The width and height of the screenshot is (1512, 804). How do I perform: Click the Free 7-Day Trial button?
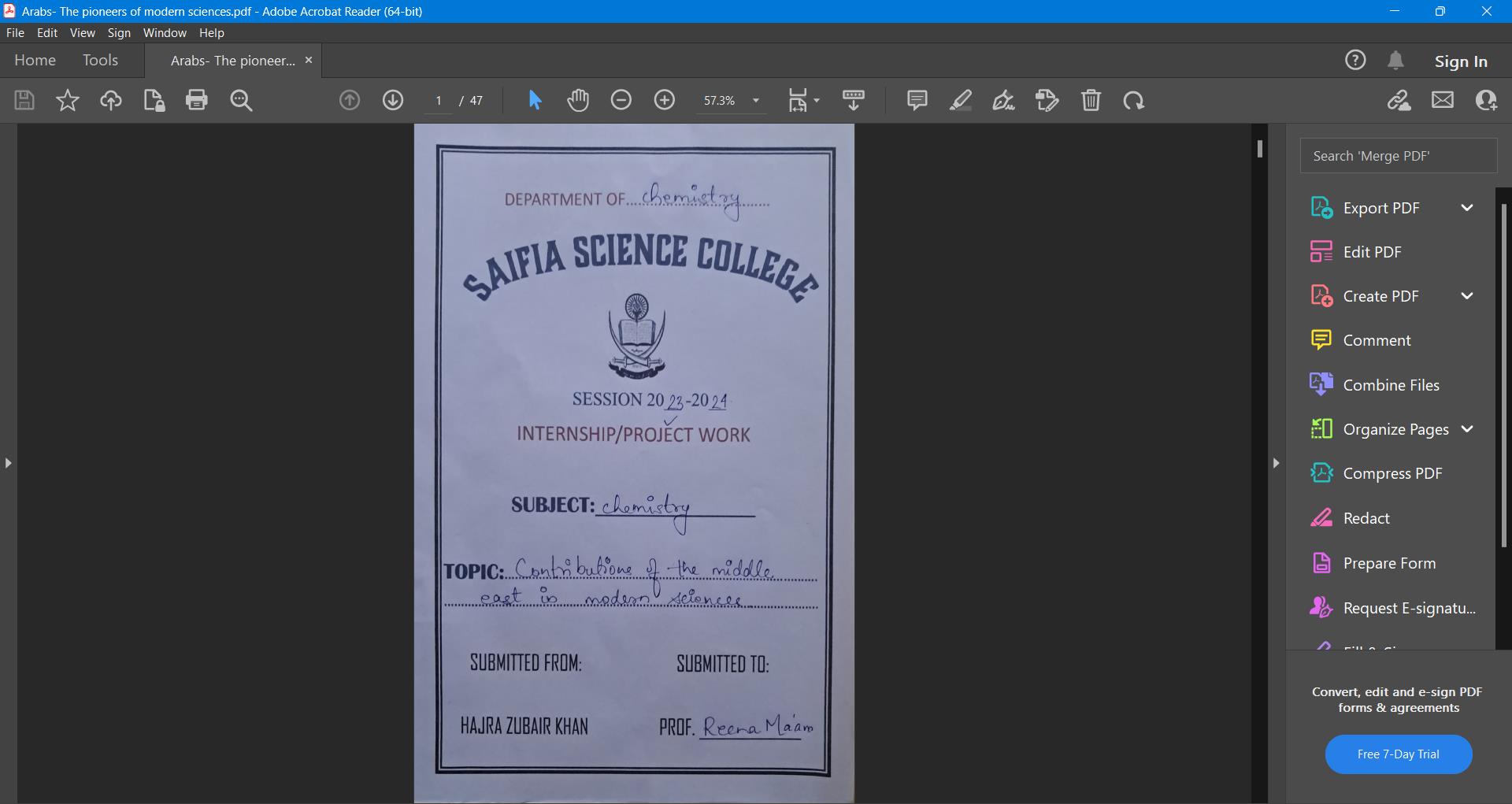pos(1398,754)
